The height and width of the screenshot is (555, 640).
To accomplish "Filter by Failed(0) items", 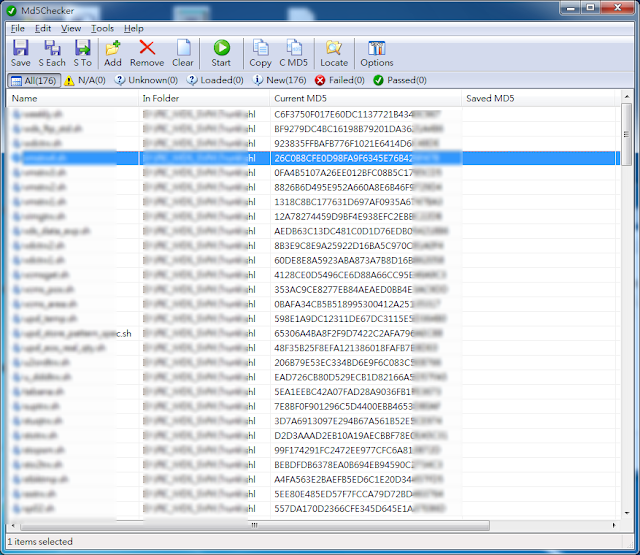I will click(x=340, y=80).
